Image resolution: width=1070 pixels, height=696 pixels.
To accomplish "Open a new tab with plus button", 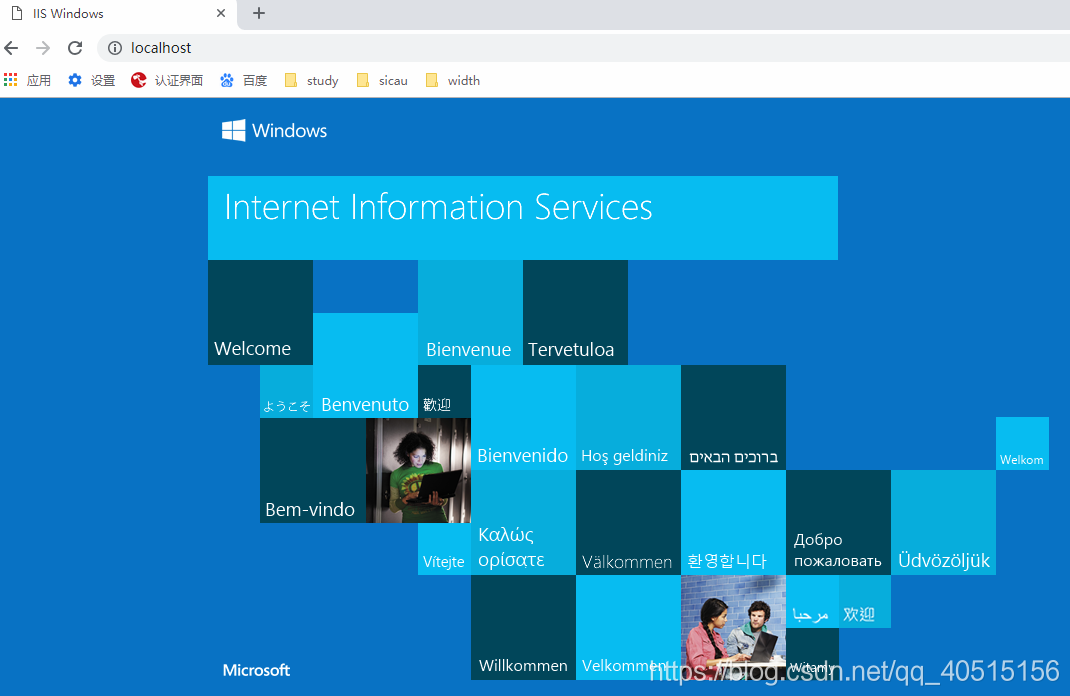I will coord(259,13).
